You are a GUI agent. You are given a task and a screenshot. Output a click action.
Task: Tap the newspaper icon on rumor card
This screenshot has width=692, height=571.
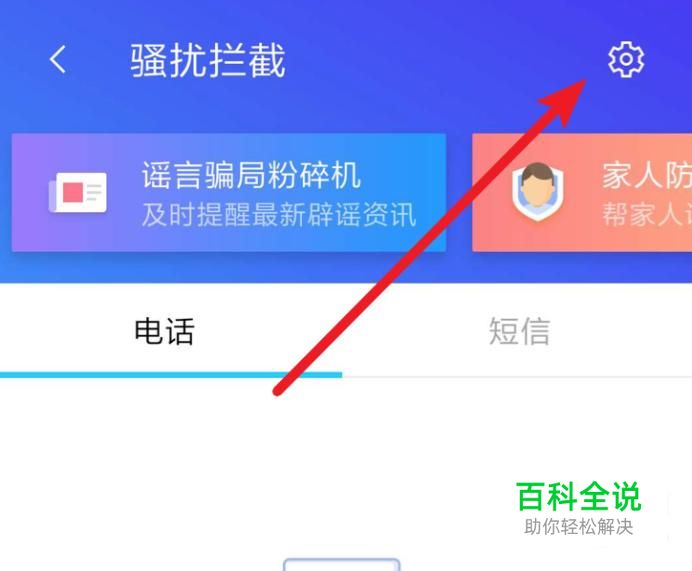[78, 192]
